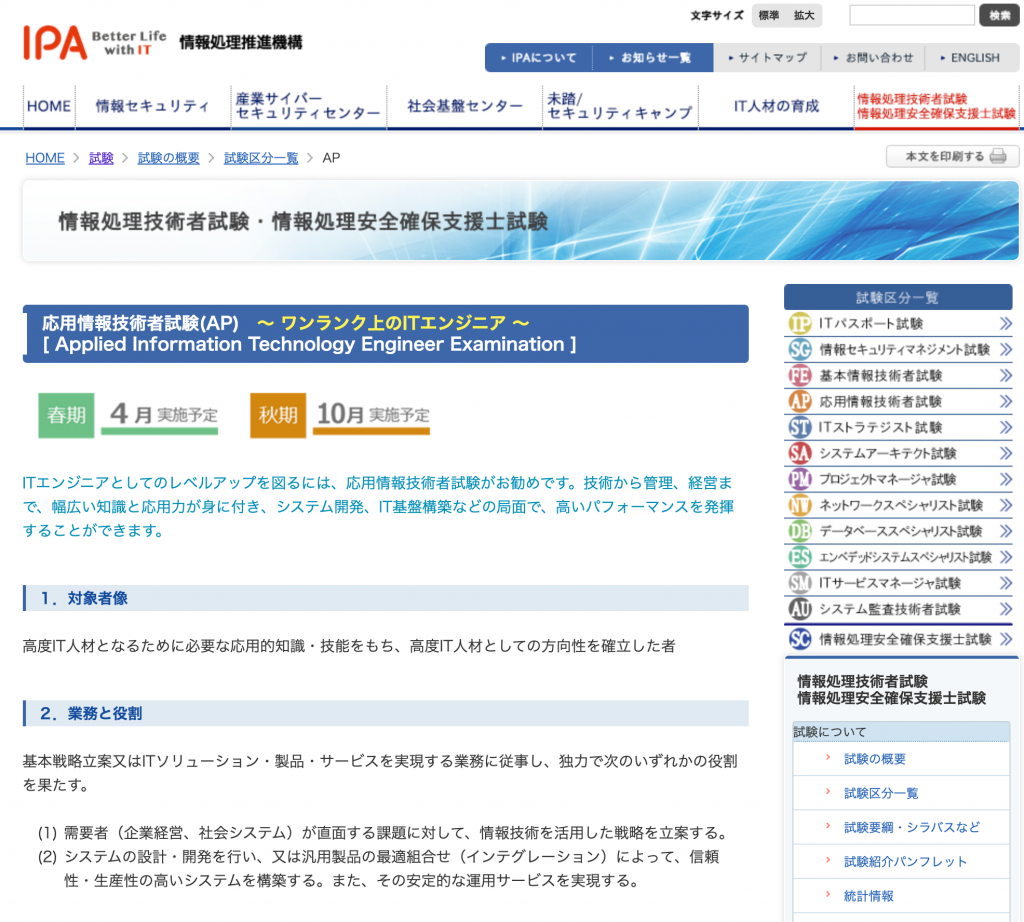Click the DB icon for データベーススペシャリスト試験
The image size is (1024, 922).
click(x=800, y=531)
